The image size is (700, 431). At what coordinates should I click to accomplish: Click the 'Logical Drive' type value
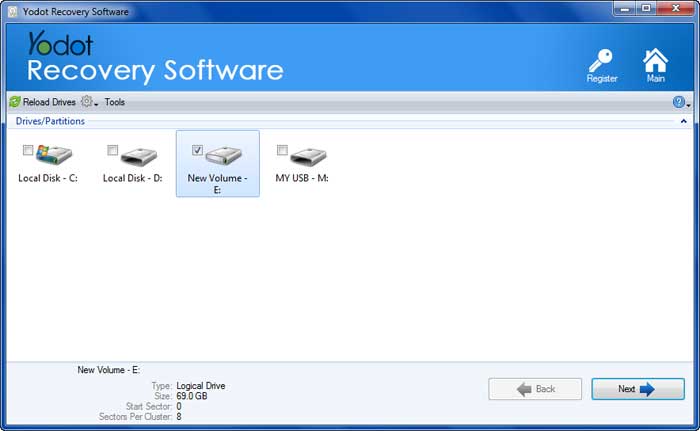click(201, 386)
